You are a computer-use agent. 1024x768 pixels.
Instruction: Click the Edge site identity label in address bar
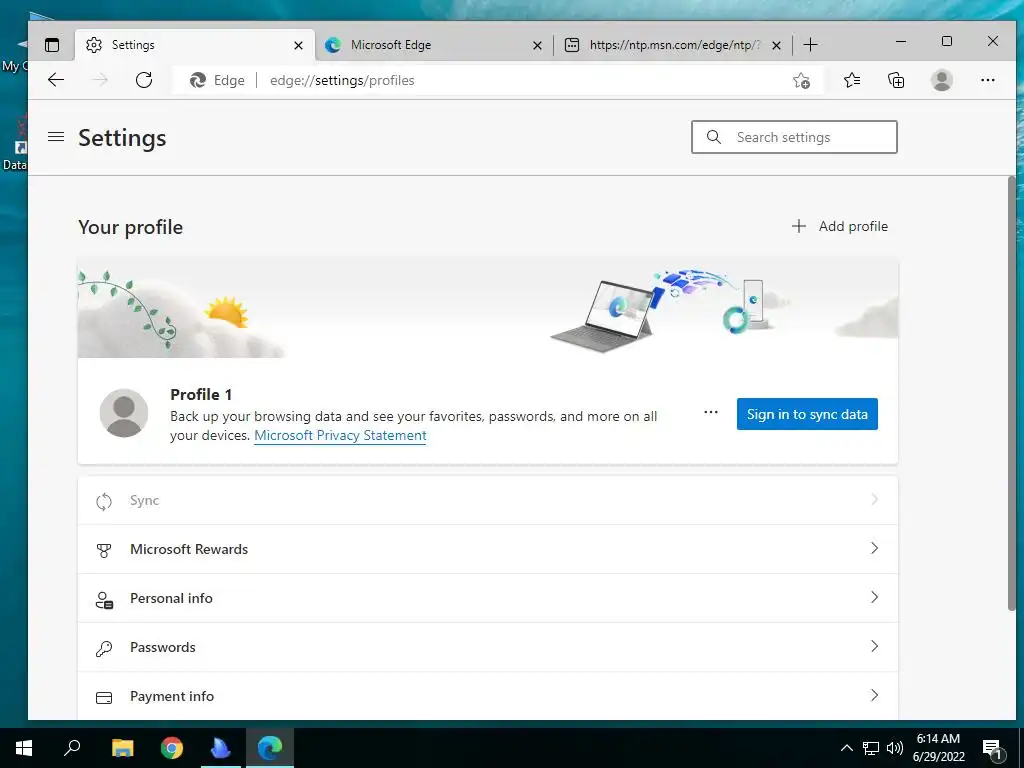(217, 80)
